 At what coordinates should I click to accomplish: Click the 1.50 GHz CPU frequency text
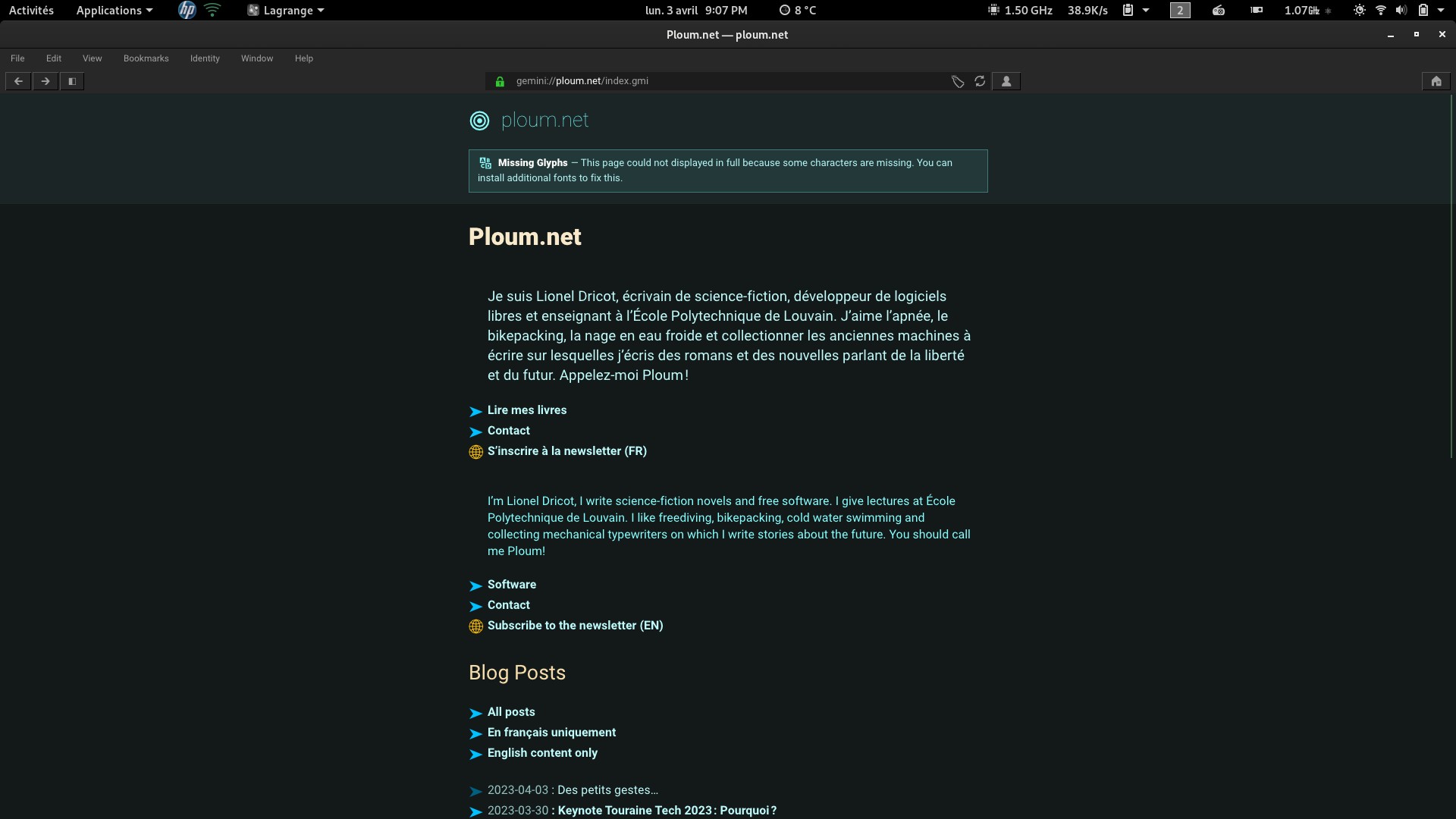1028,10
